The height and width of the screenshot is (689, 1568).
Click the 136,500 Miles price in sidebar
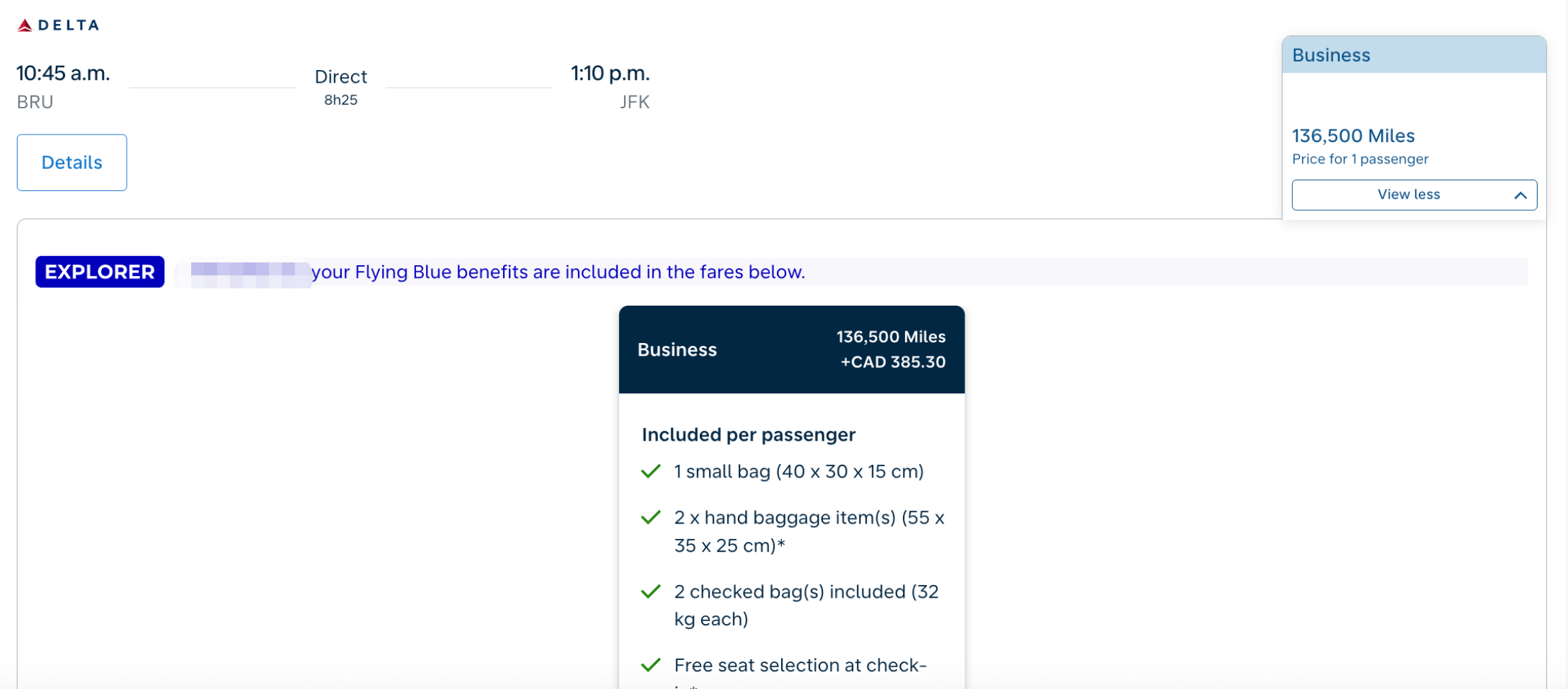click(x=1353, y=136)
